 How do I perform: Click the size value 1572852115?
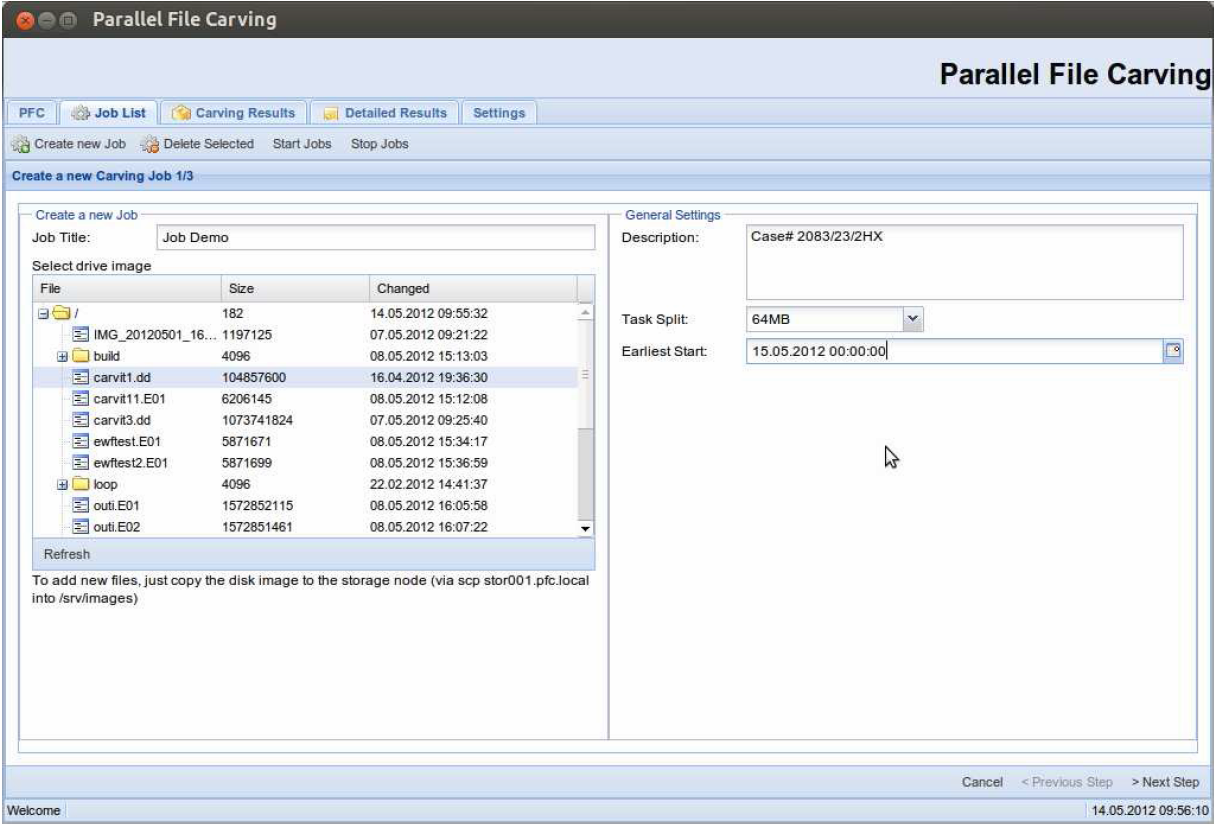point(255,505)
